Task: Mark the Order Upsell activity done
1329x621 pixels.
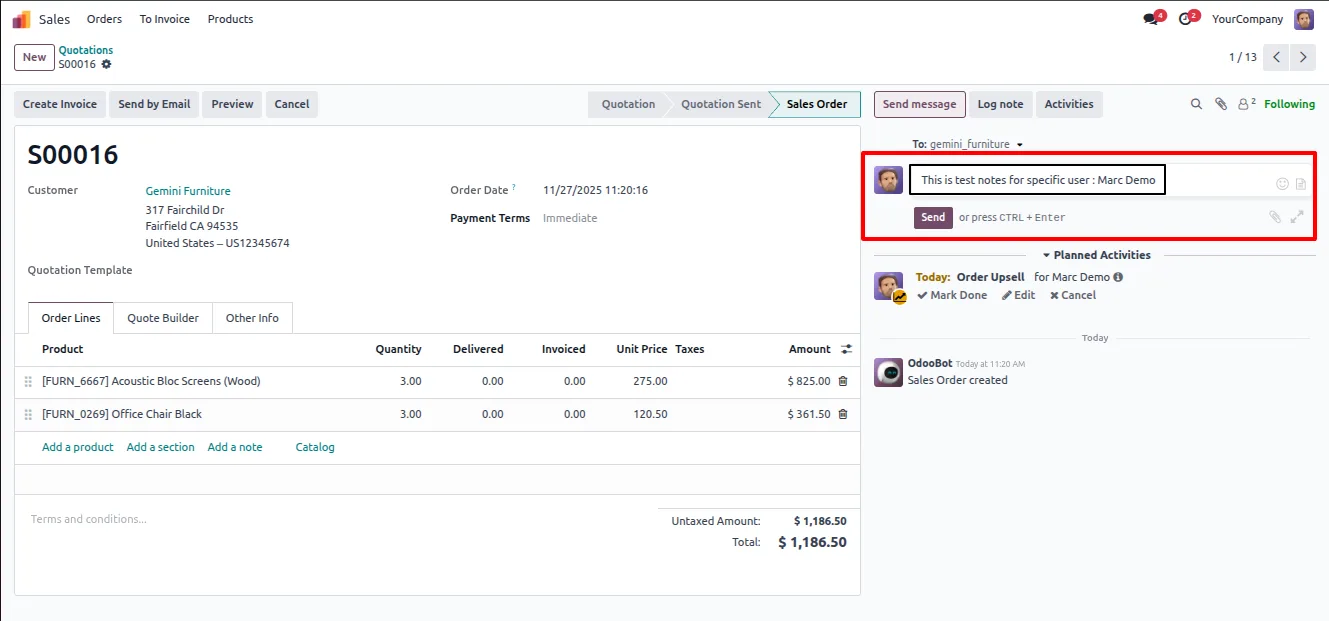Action: coord(952,295)
